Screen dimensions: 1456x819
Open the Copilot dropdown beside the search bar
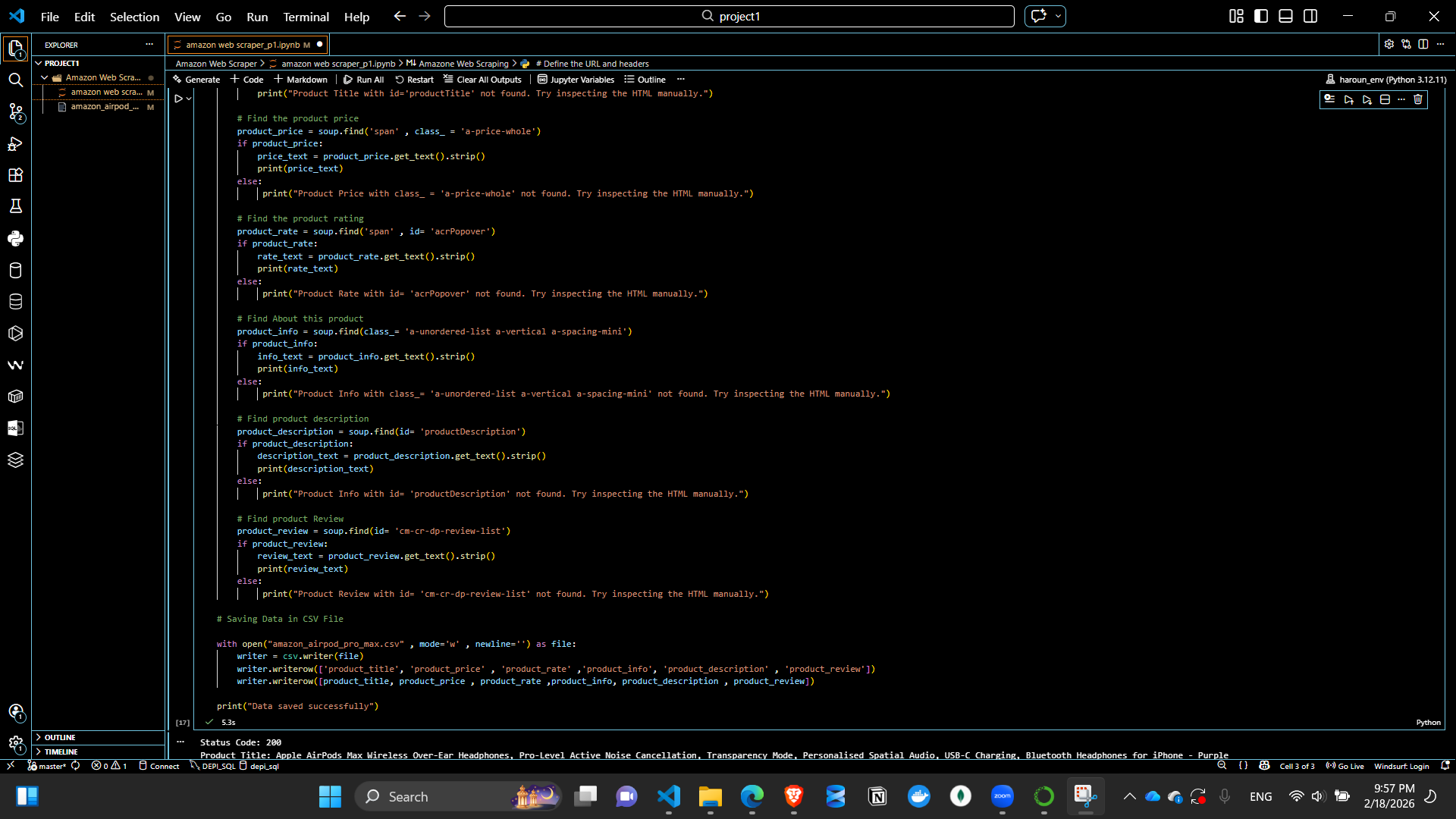[x=1057, y=16]
